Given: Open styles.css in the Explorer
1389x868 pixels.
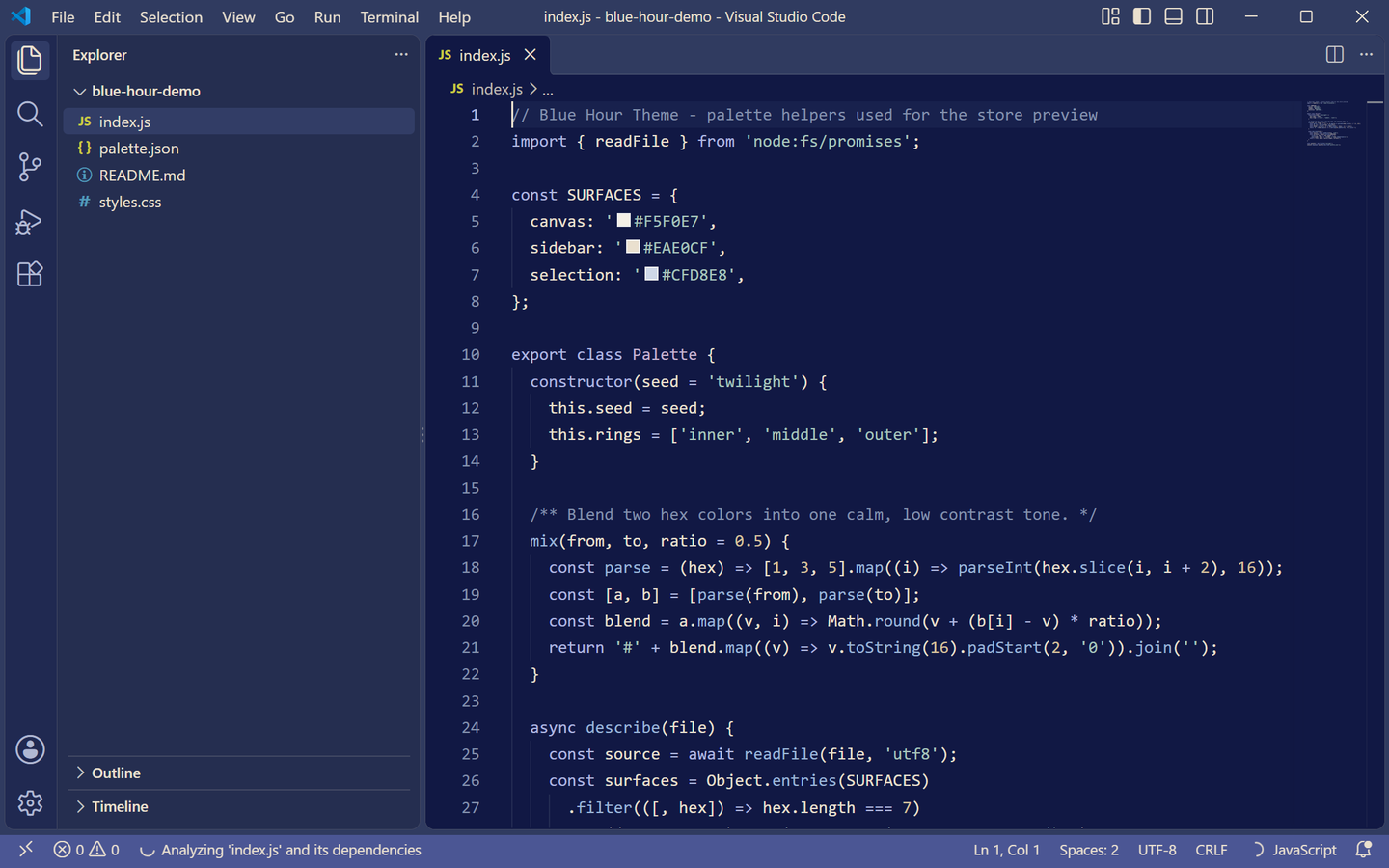Looking at the screenshot, I should (x=239, y=202).
